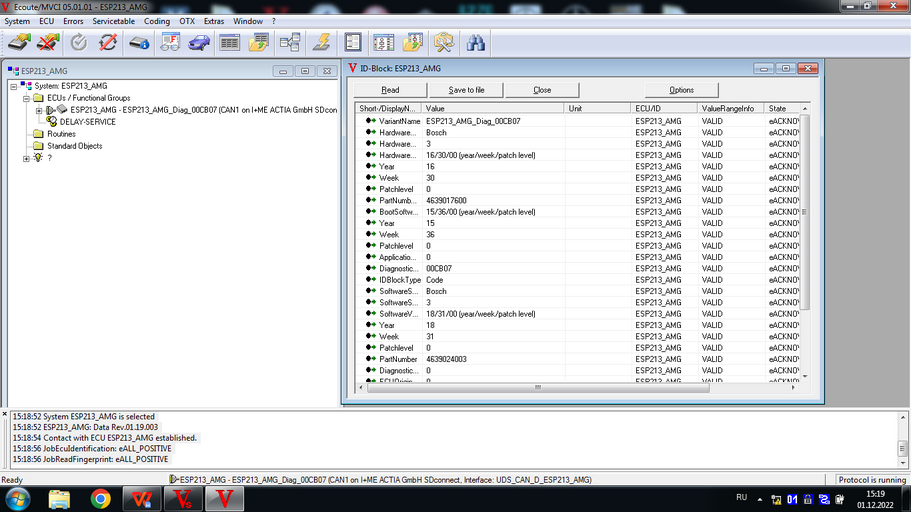Image resolution: width=911 pixels, height=512 pixels.
Task: Click the DELAY-SERVICE tree icon
Action: coord(52,121)
